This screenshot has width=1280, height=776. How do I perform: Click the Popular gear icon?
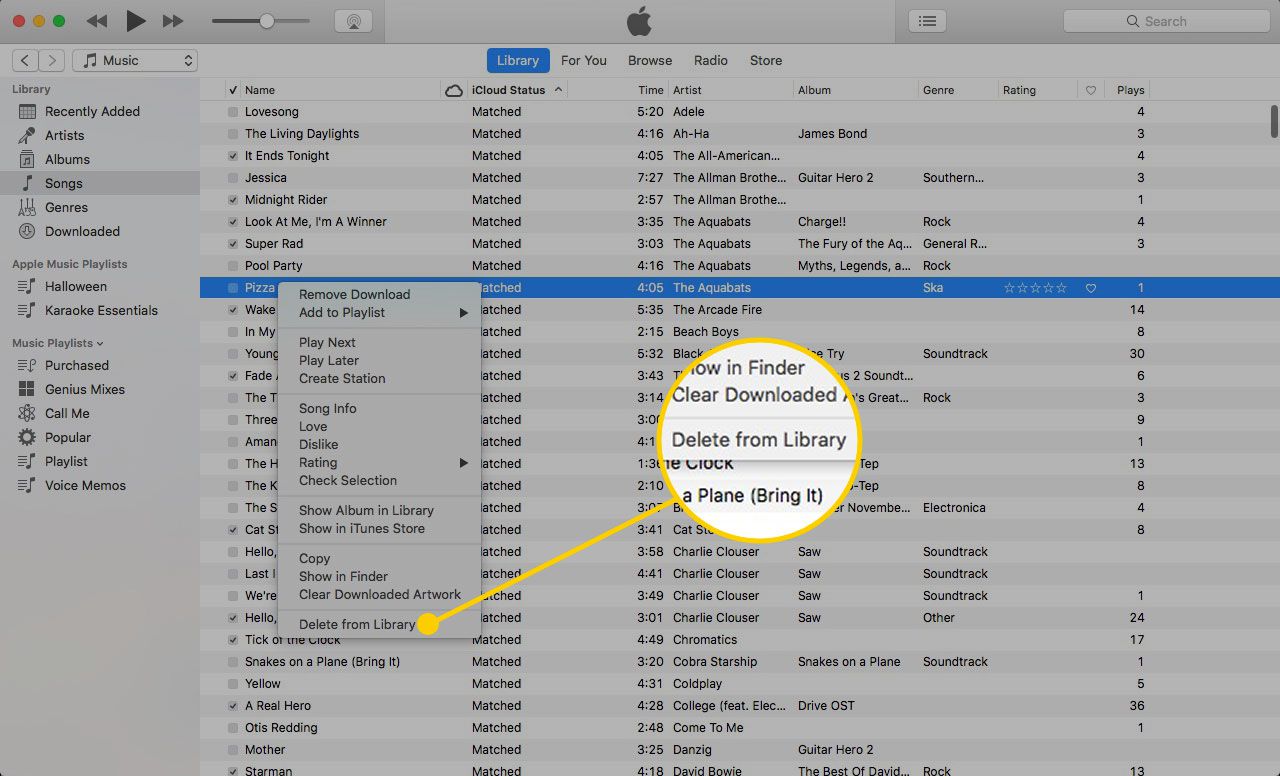27,438
